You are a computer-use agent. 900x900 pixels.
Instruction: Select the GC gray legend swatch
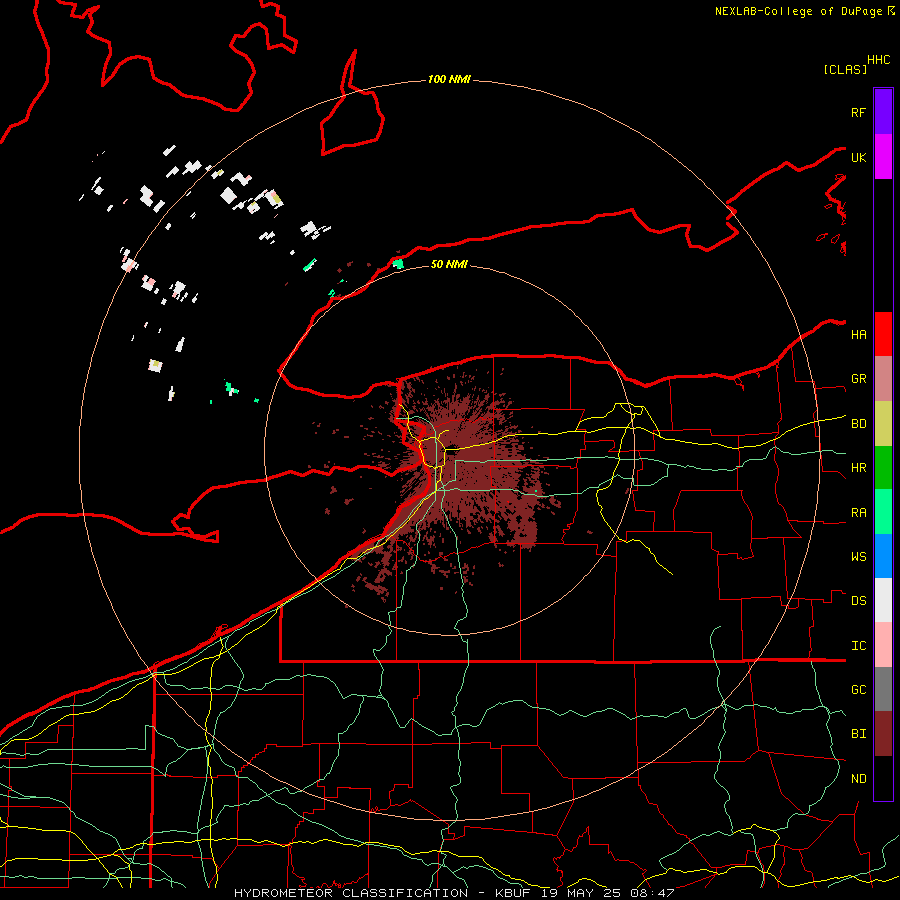[883, 689]
